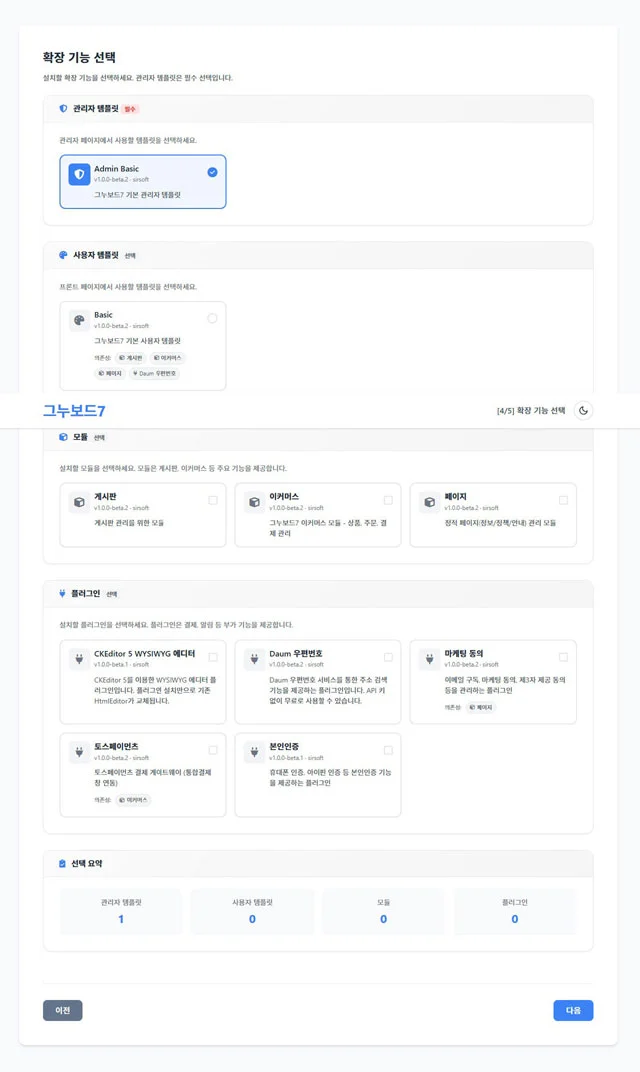Click the 사용자 템플릿 header palette icon
The width and height of the screenshot is (640, 1072).
[64, 255]
